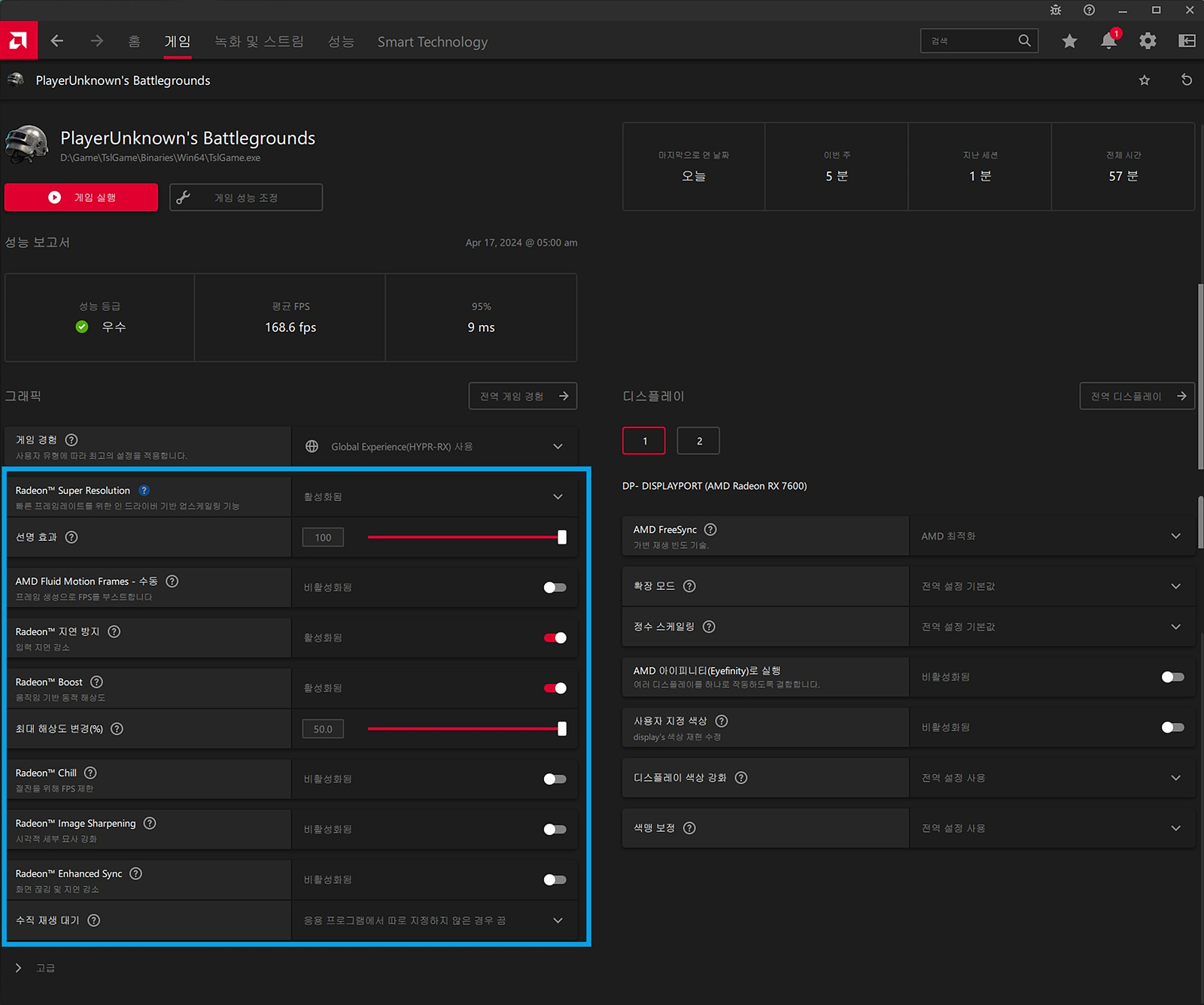Click the back arrow navigation icon
The height and width of the screenshot is (1005, 1204).
click(x=57, y=41)
